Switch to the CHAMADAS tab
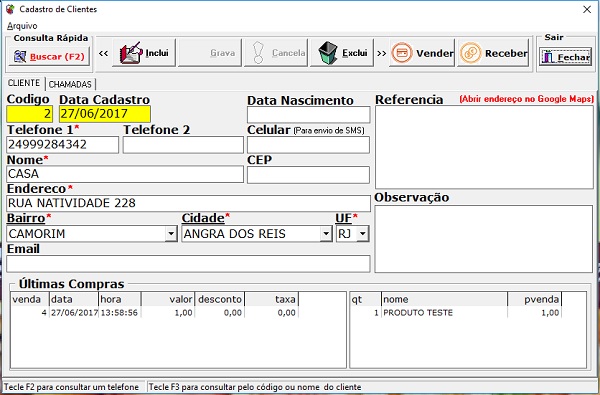The height and width of the screenshot is (395, 600). (x=70, y=84)
